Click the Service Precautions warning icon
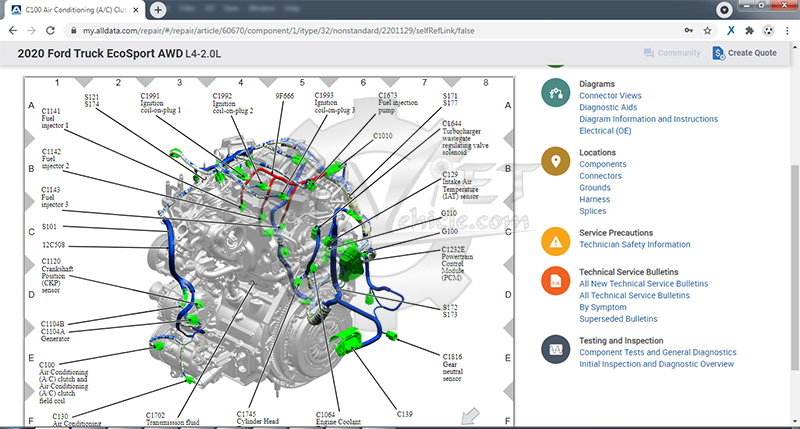Screen dimensions: 800x429 pos(556,241)
